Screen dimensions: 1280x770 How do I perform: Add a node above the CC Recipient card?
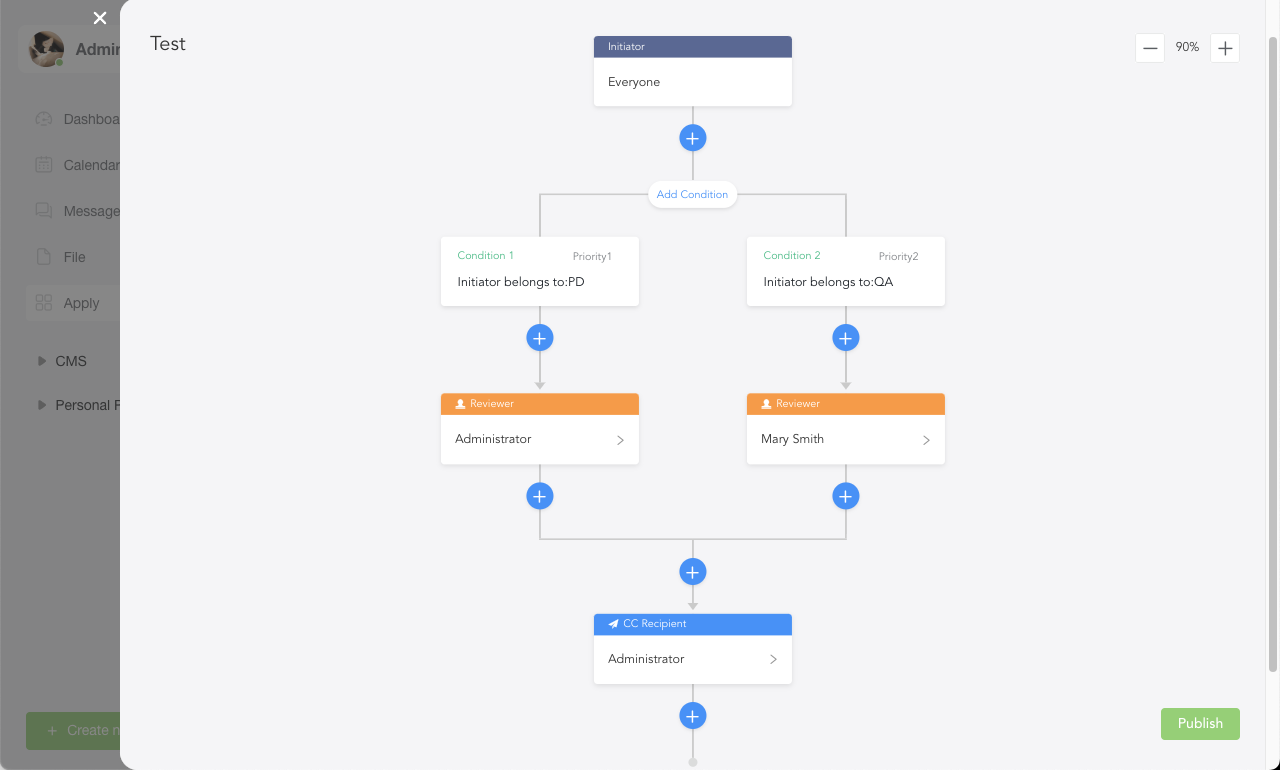[693, 572]
